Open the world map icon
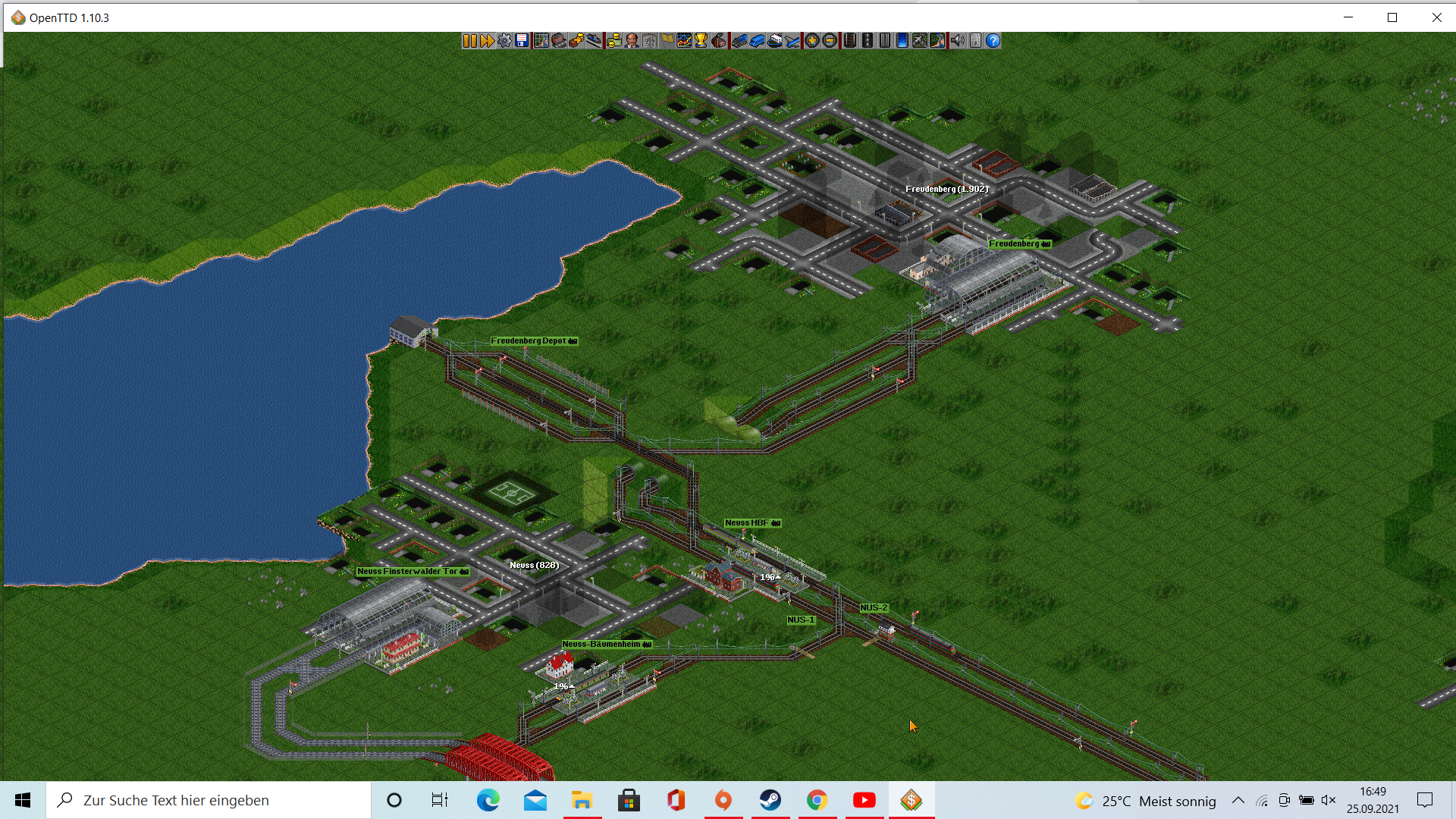Image resolution: width=1456 pixels, height=819 pixels. (x=541, y=41)
